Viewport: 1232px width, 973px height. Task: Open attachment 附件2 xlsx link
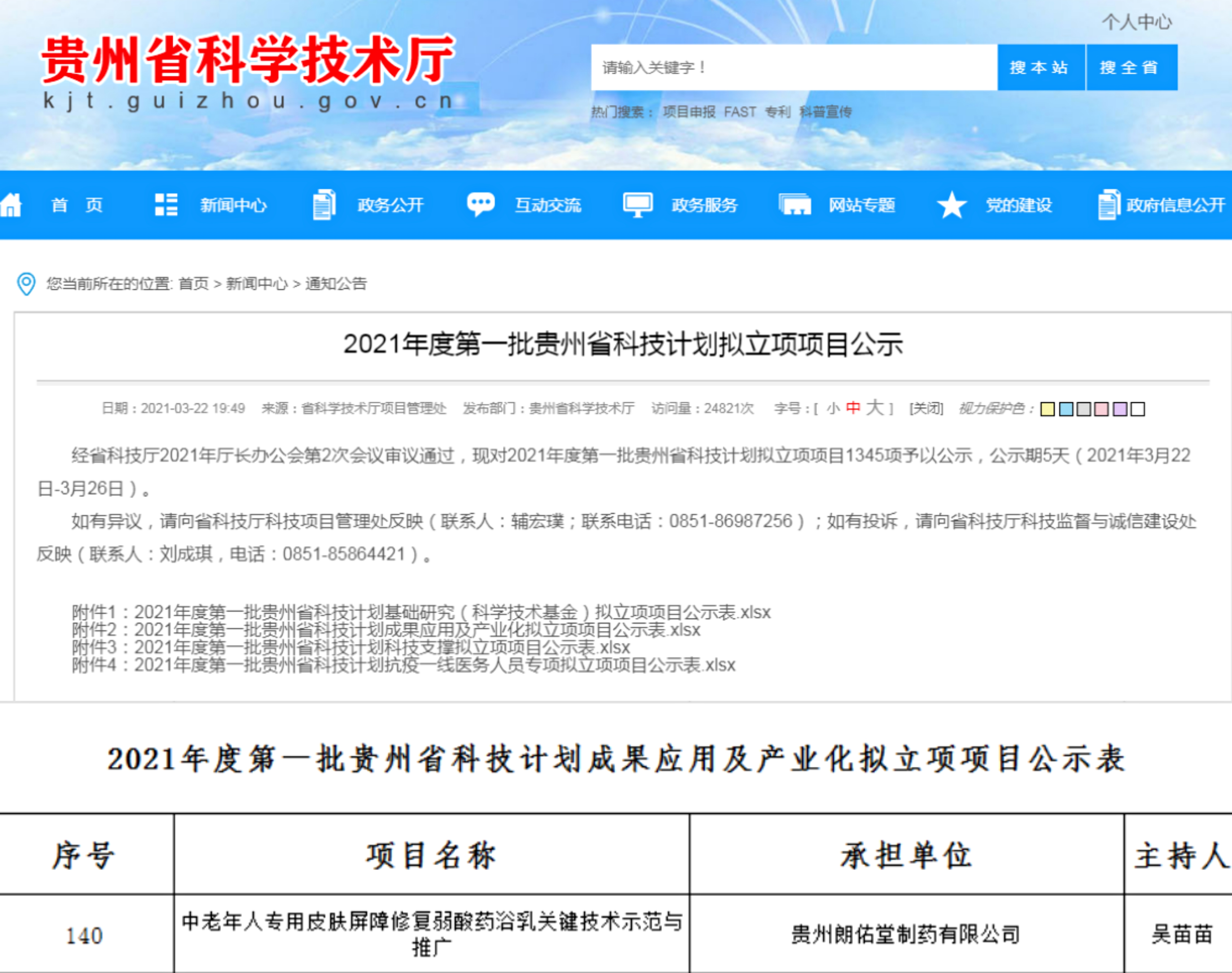[x=386, y=630]
